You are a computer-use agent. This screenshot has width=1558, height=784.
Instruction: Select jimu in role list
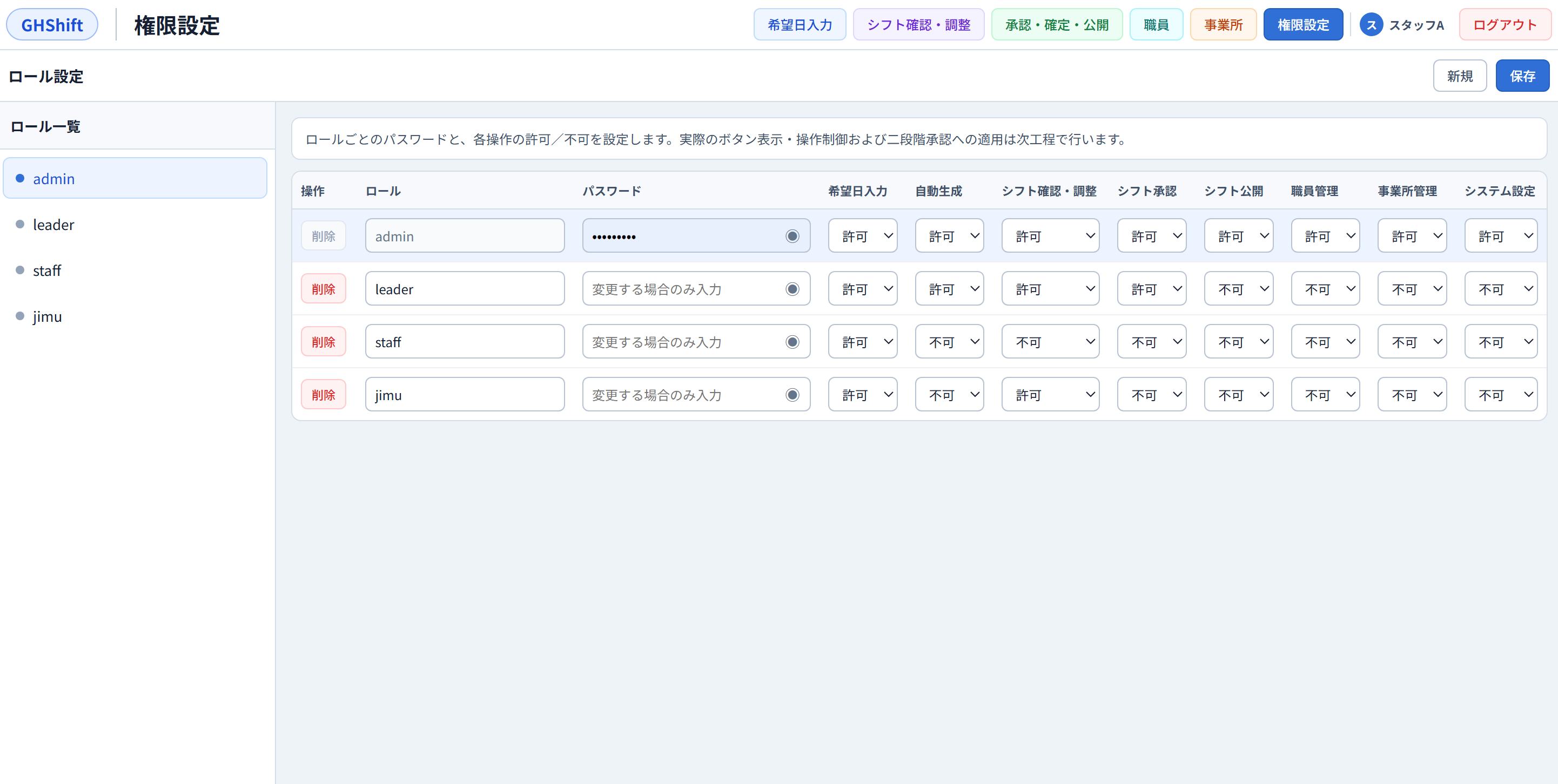(135, 316)
